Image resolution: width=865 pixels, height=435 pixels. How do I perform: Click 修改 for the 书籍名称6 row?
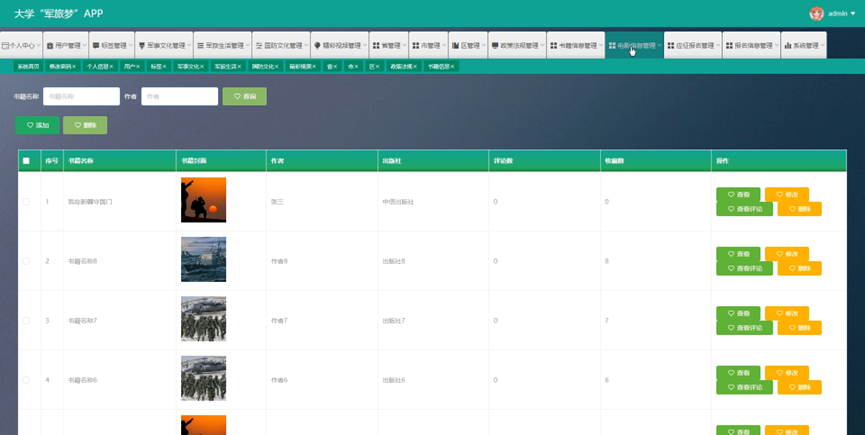coord(787,373)
